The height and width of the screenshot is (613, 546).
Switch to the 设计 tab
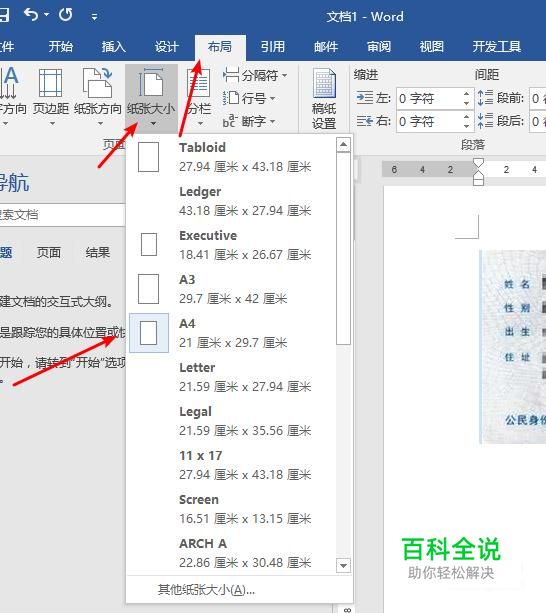point(166,47)
